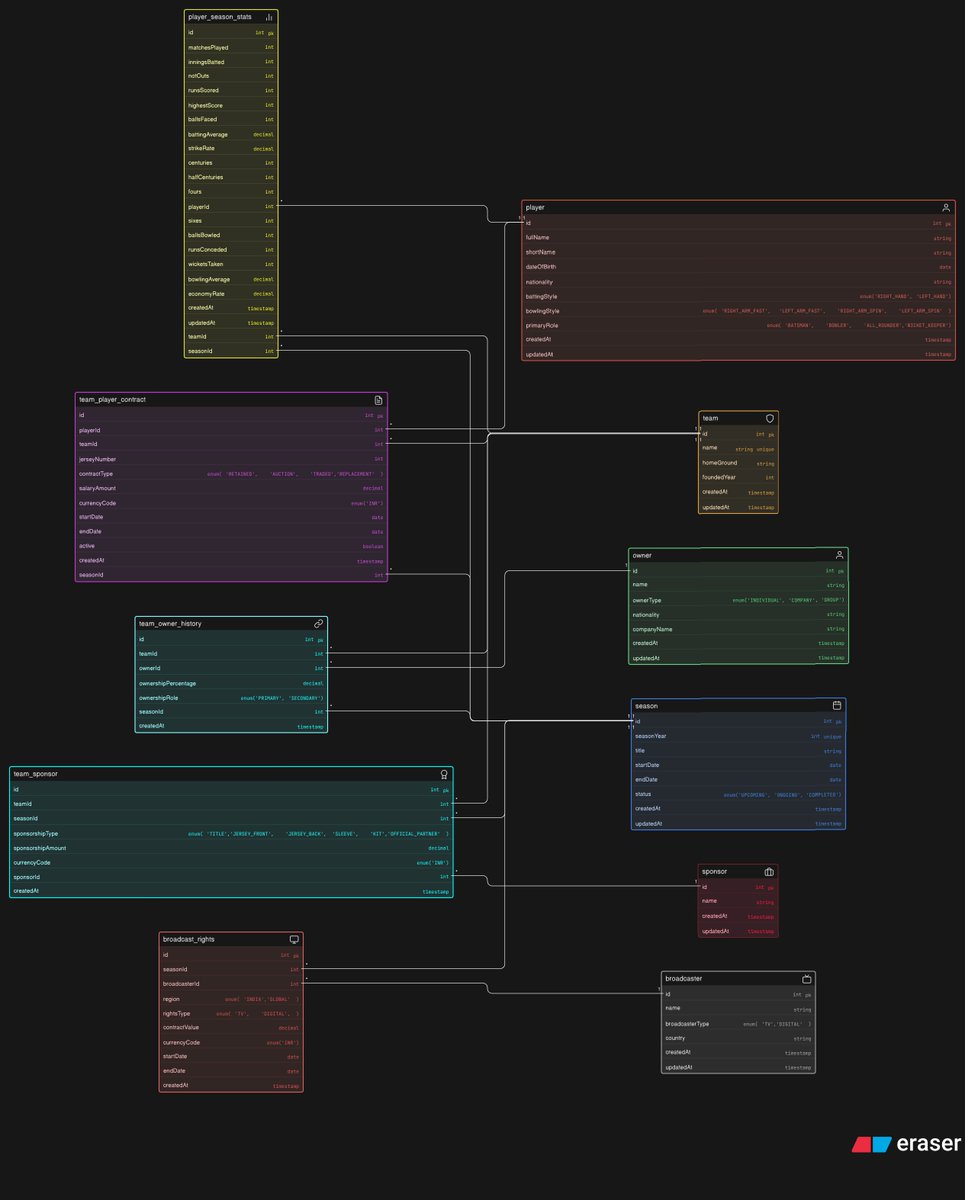The width and height of the screenshot is (965, 1200).
Task: Select the halfCenturies field
Action: [x=231, y=177]
